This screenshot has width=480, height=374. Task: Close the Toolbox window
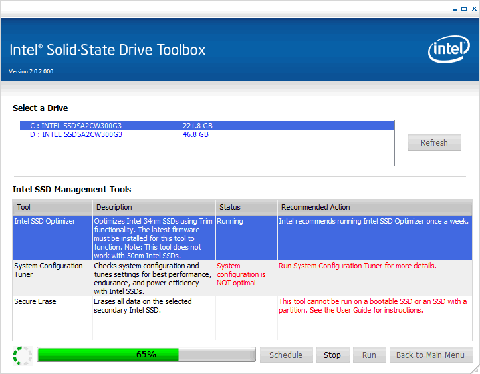point(474,9)
